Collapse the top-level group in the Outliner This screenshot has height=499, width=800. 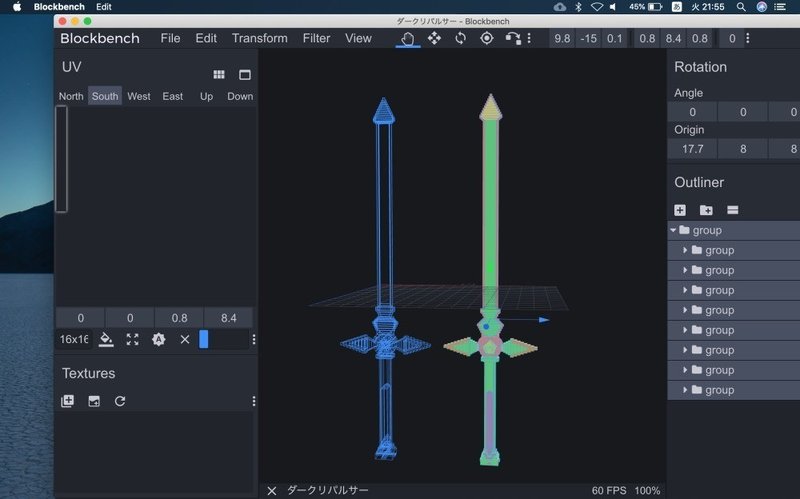coord(673,230)
